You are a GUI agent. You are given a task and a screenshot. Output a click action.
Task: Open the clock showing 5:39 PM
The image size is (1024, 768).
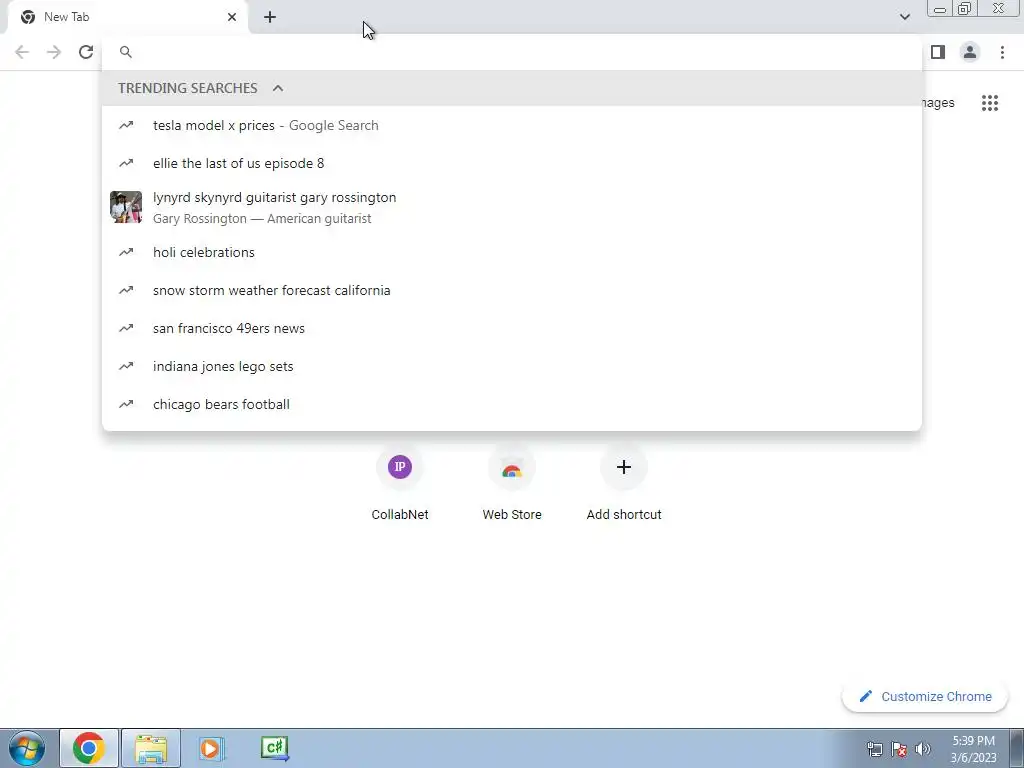coord(973,749)
